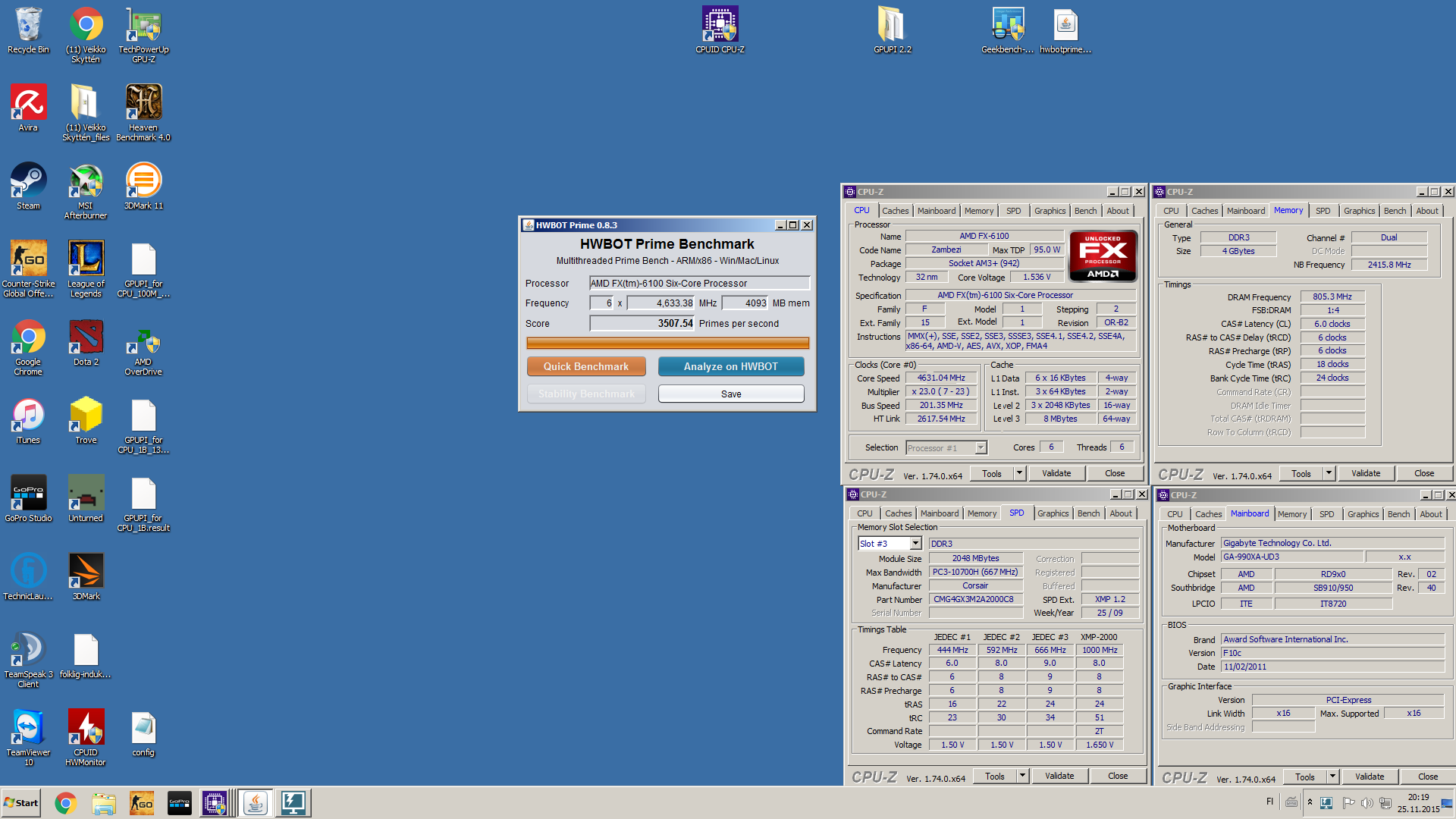Launch Geekbench desktop shortcut
The height and width of the screenshot is (819, 1456).
click(1007, 30)
